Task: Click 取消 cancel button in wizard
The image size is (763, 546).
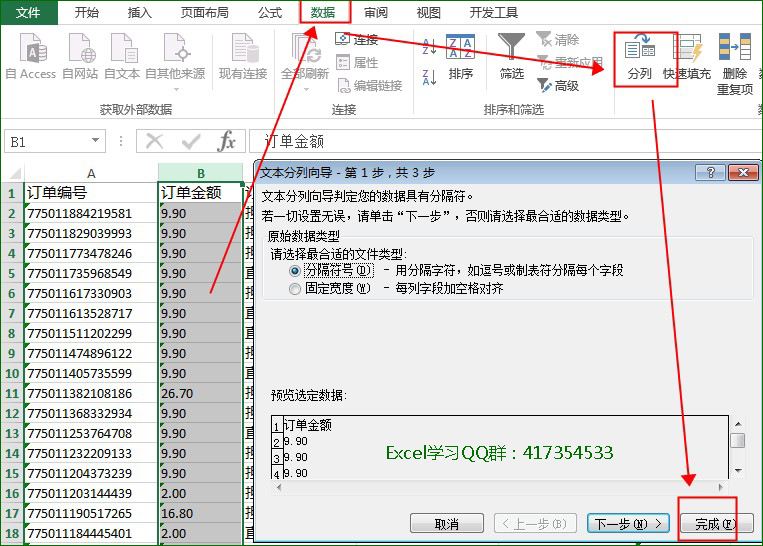Action: pyautogui.click(x=447, y=524)
